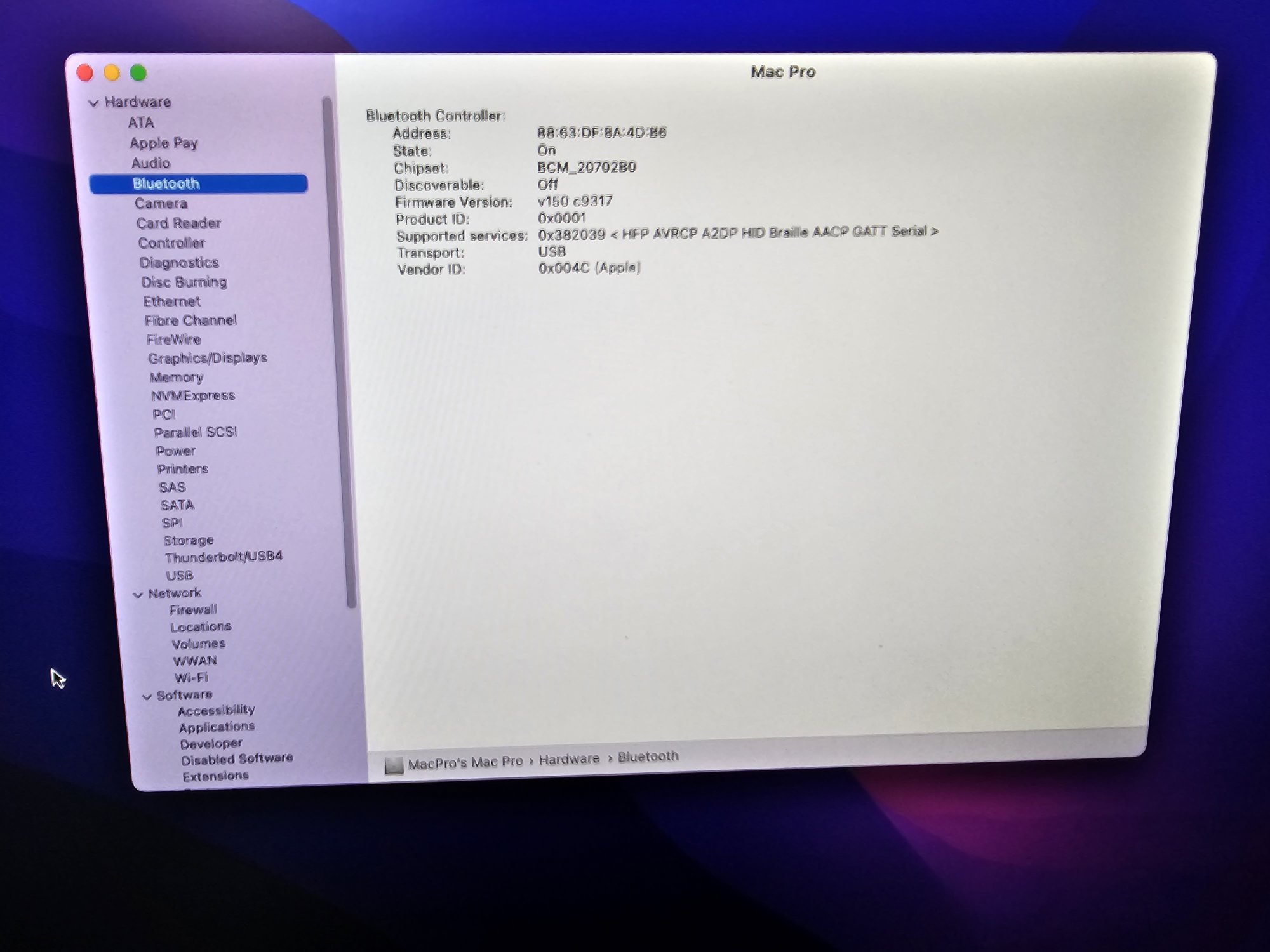Click Hardware in the path bar
The height and width of the screenshot is (952, 1270).
click(569, 759)
